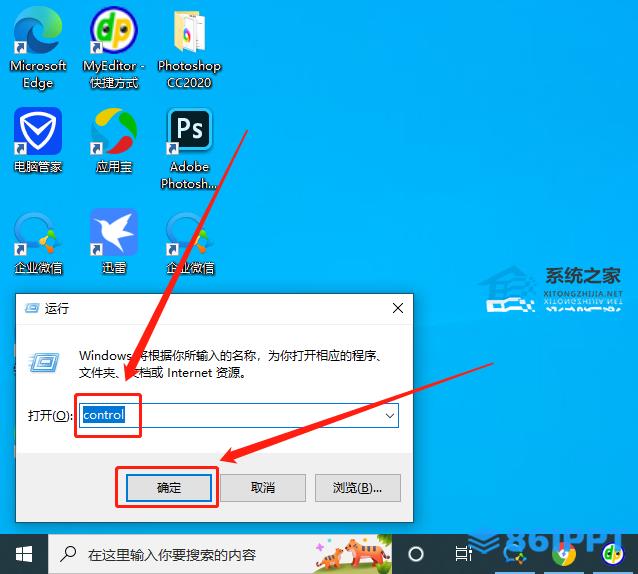Click the 浏览(B)... button
638x574 pixels.
357,487
